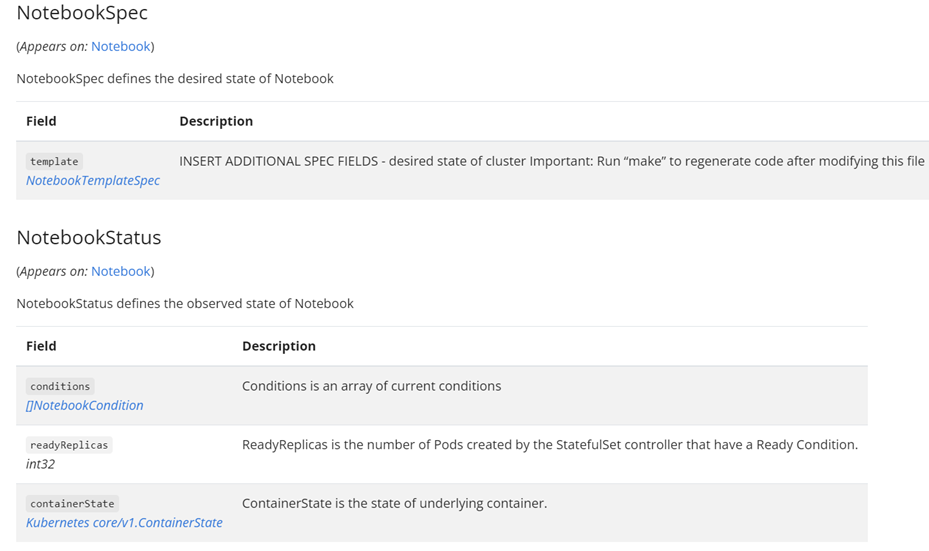Click the int32 type under readyReplicas
This screenshot has height=551, width=929.
40,464
